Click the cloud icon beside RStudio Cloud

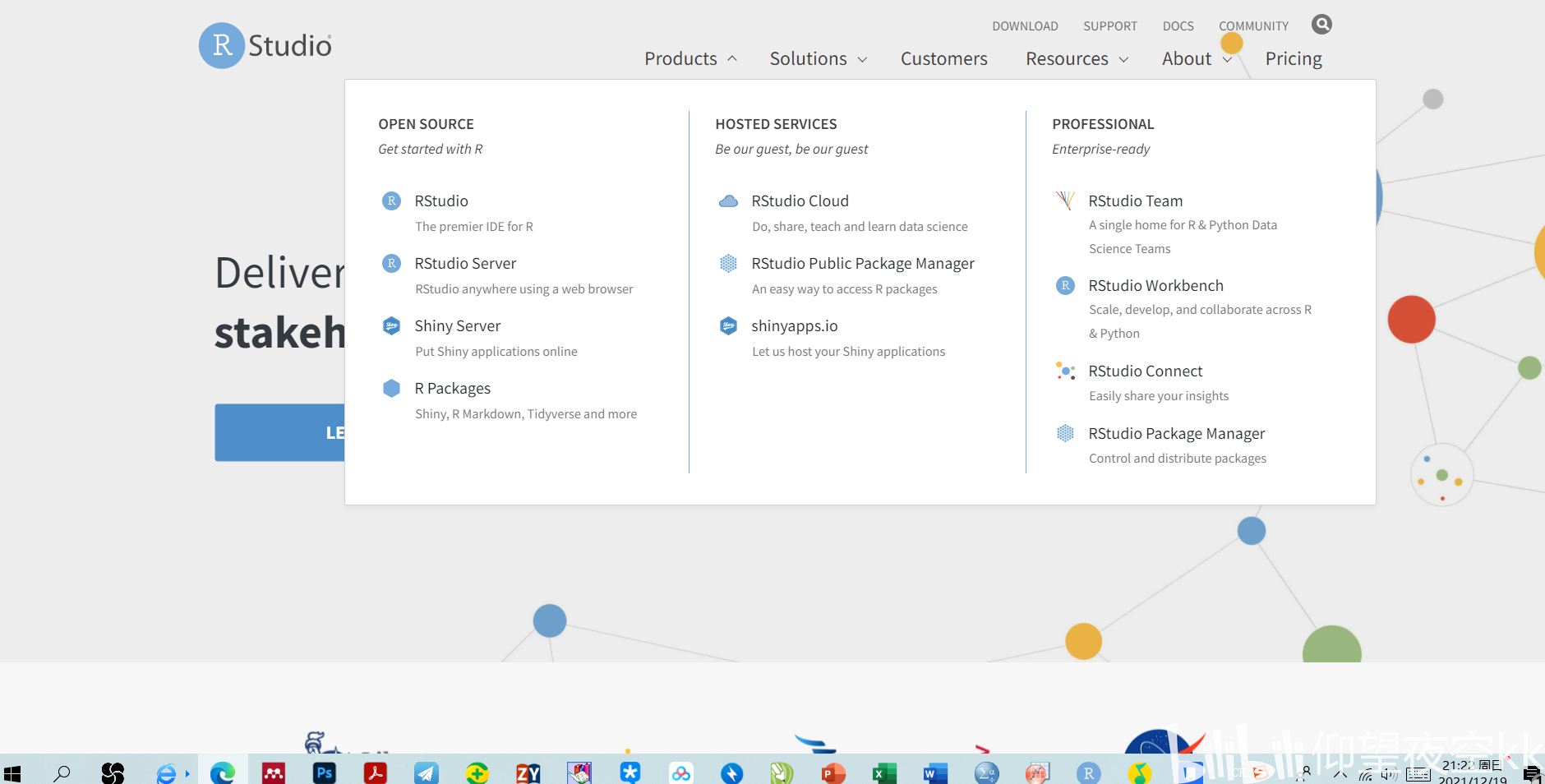coord(729,201)
